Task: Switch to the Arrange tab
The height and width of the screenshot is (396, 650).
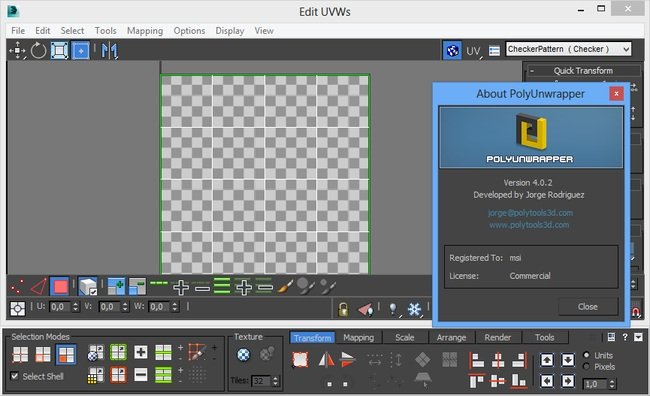Action: click(451, 338)
